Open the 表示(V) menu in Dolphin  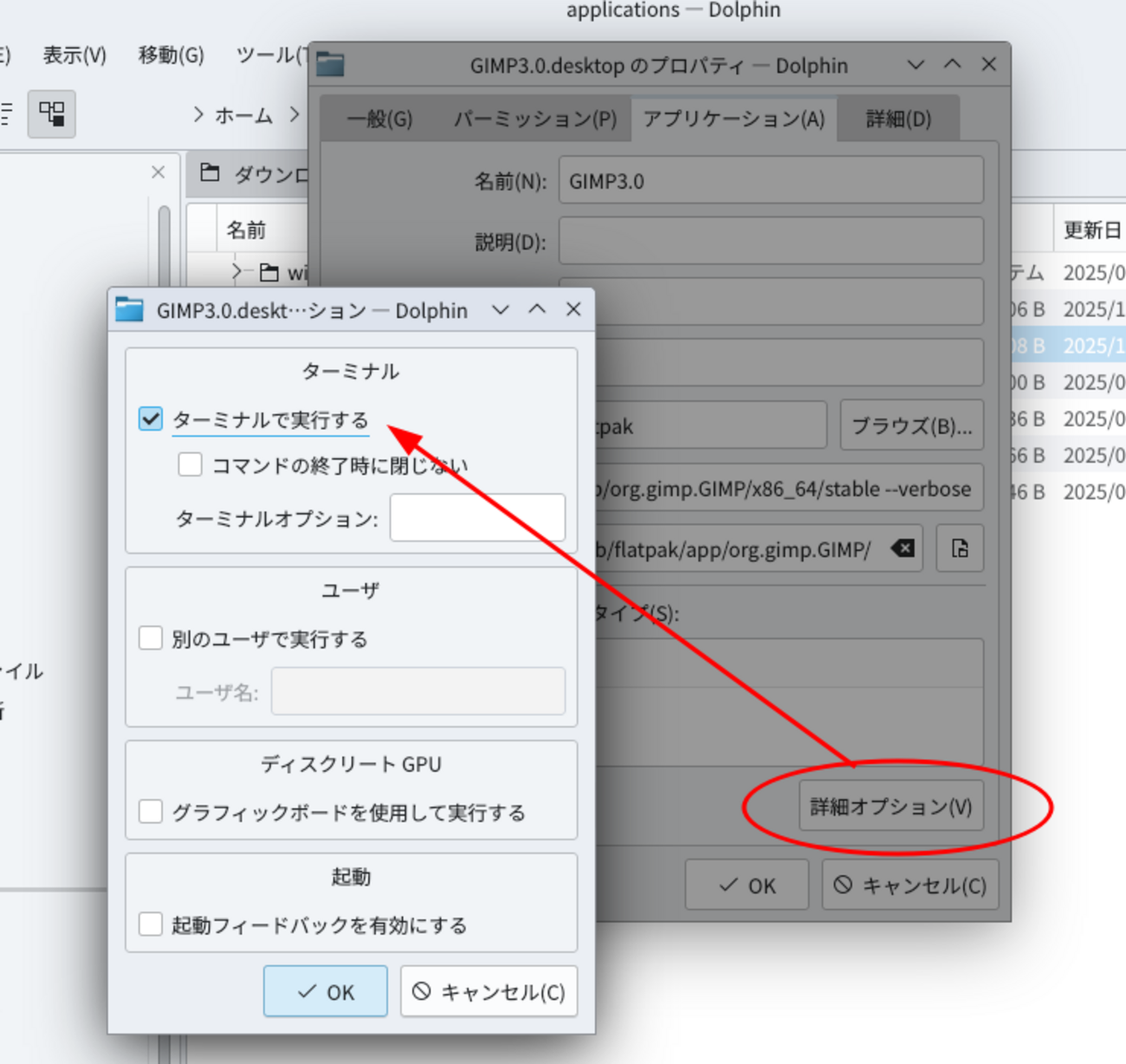pos(74,55)
